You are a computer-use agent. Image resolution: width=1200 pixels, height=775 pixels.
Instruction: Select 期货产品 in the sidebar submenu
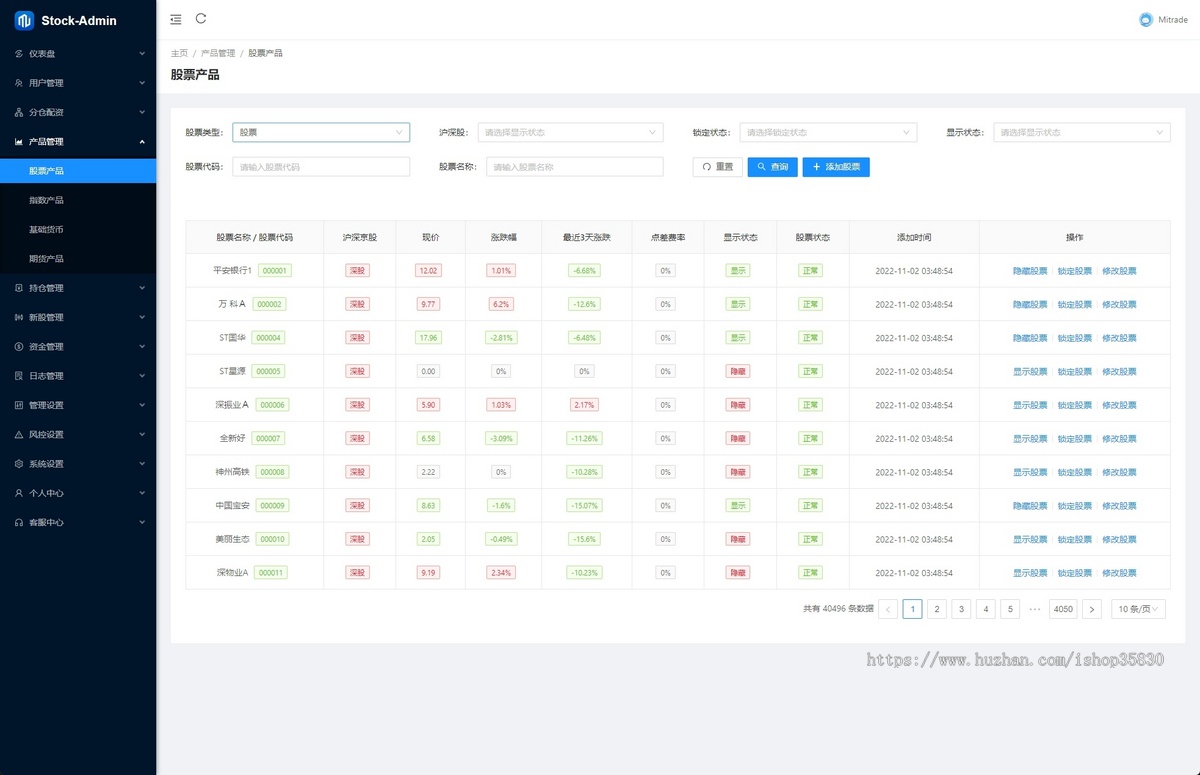[x=78, y=259]
